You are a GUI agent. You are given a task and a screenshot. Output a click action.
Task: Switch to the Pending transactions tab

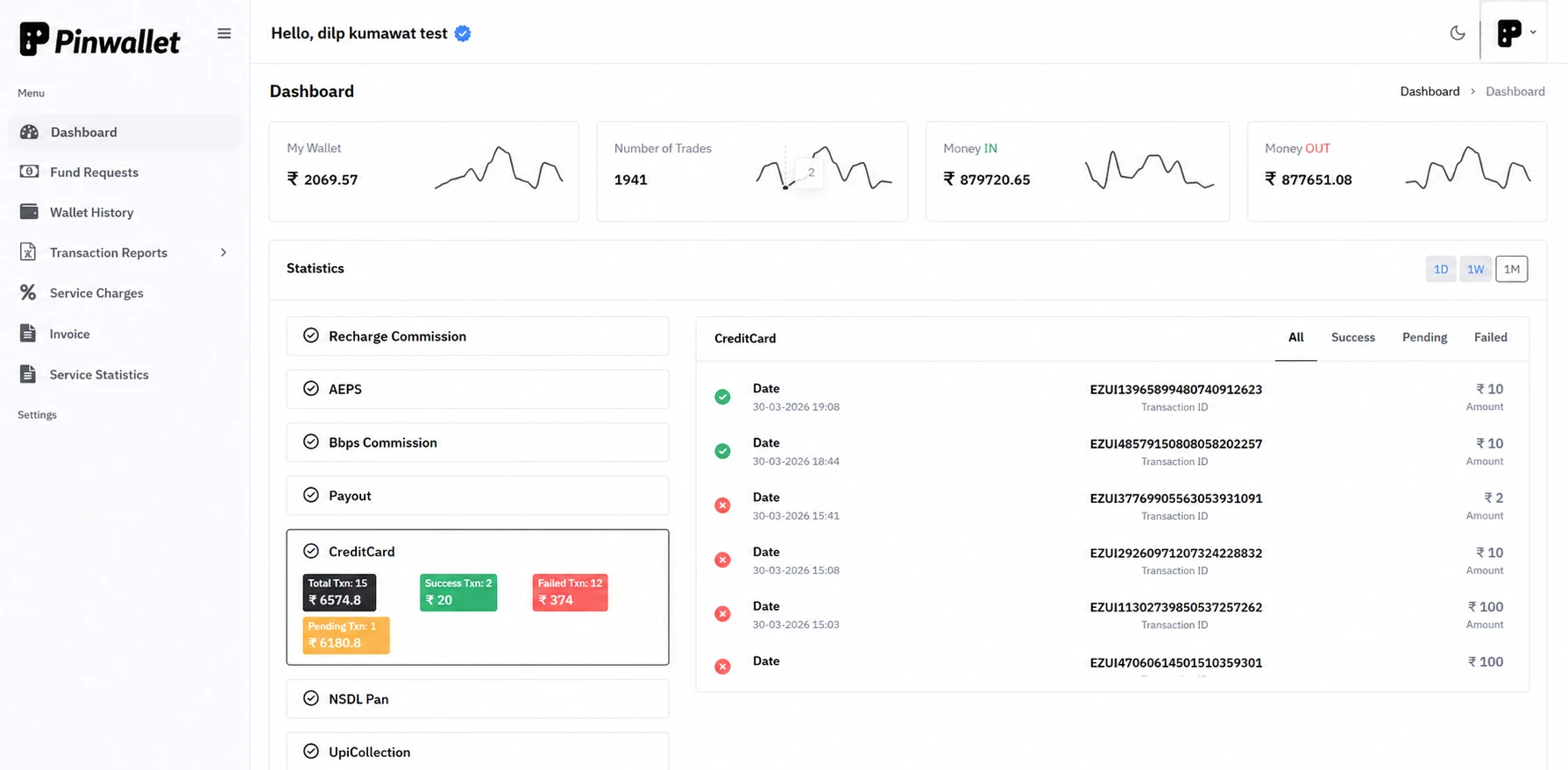tap(1424, 337)
